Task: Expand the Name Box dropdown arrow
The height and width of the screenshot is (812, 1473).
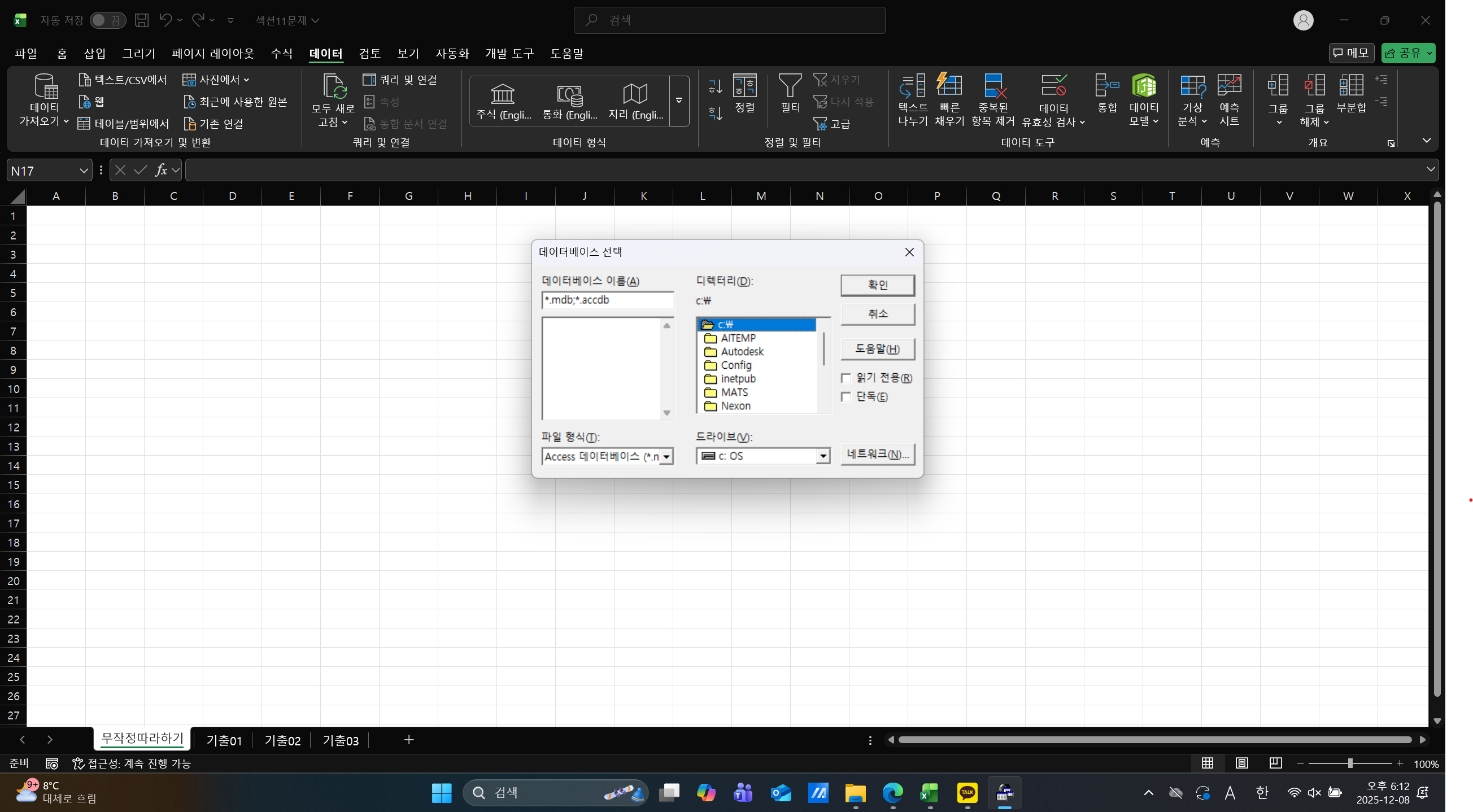Action: click(84, 171)
